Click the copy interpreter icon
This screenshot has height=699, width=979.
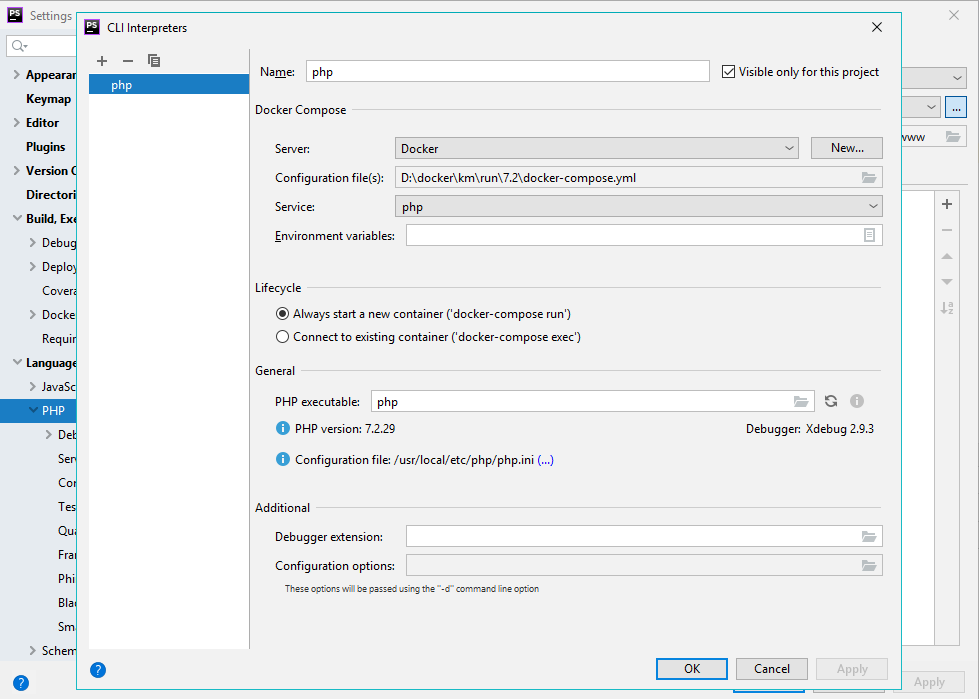click(154, 61)
